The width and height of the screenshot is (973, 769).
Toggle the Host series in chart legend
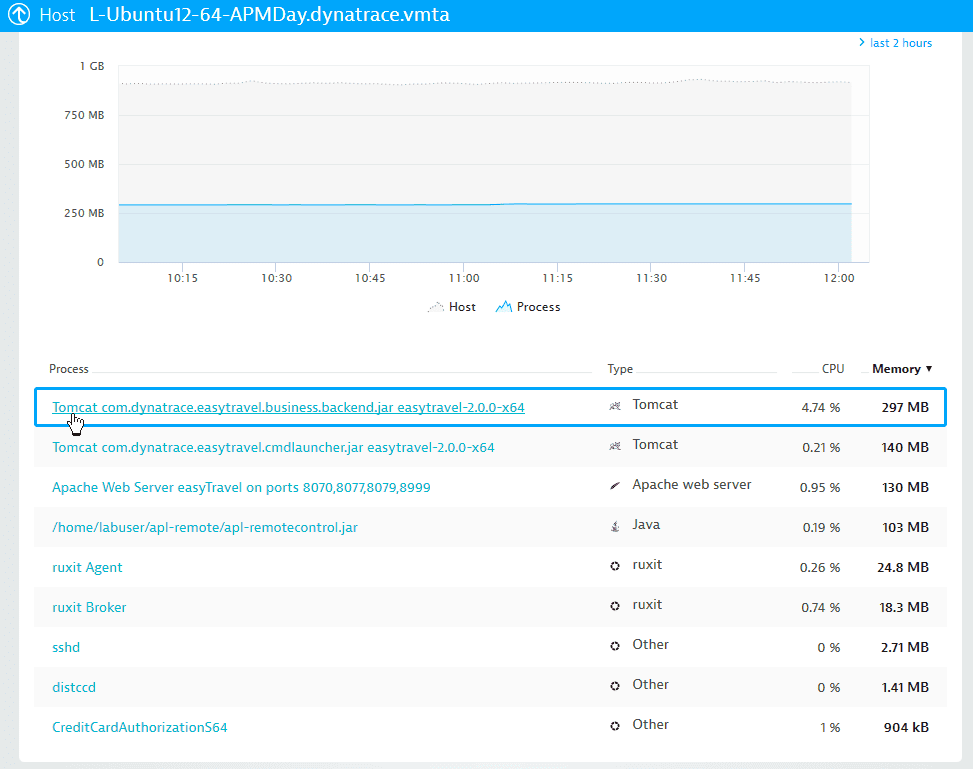[452, 307]
